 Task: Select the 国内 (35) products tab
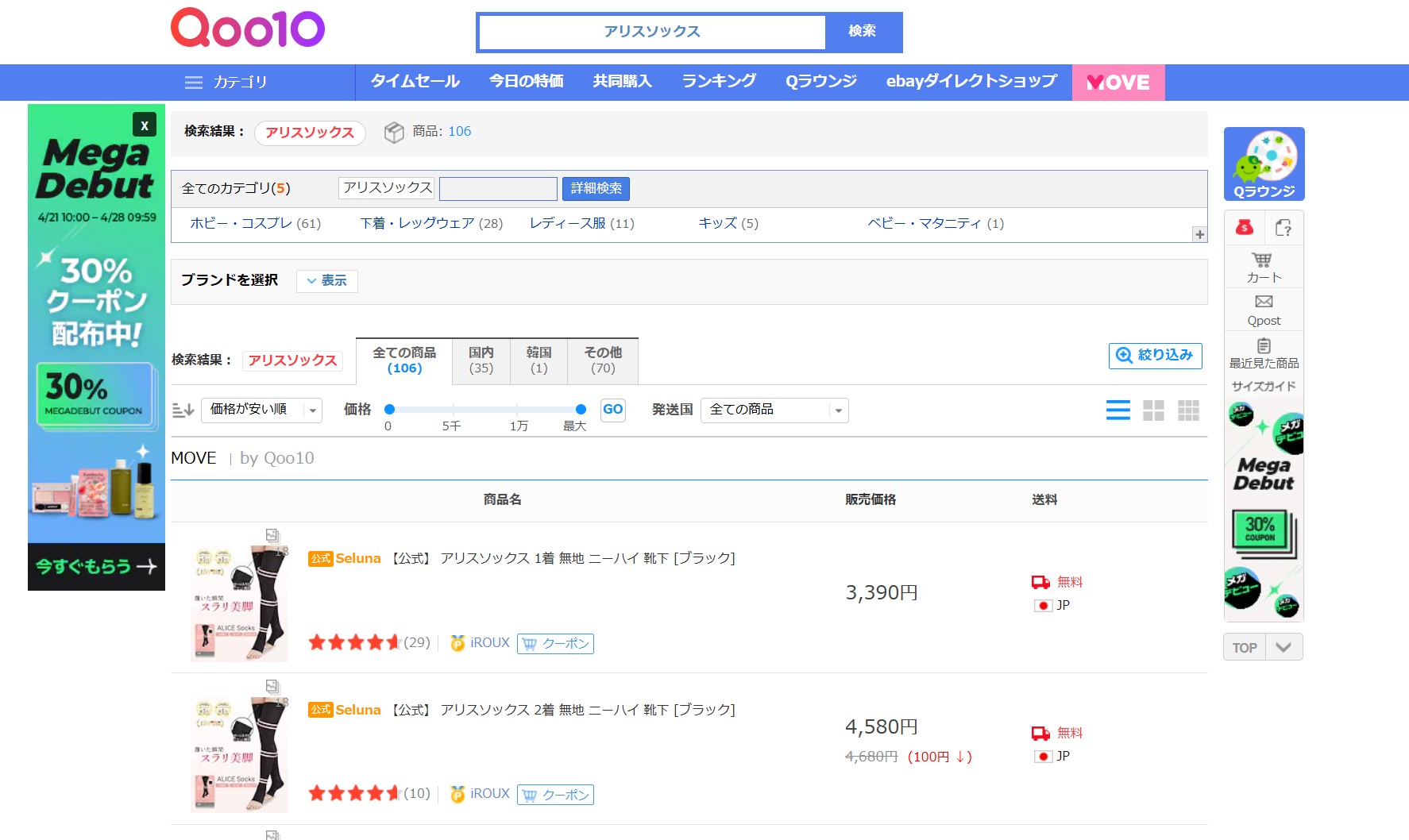(x=481, y=360)
